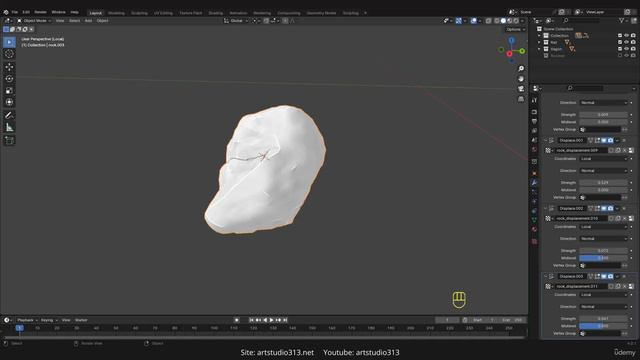Hide the Wagon collection via eye icon
The width and height of the screenshot is (640, 360).
[x=627, y=49]
